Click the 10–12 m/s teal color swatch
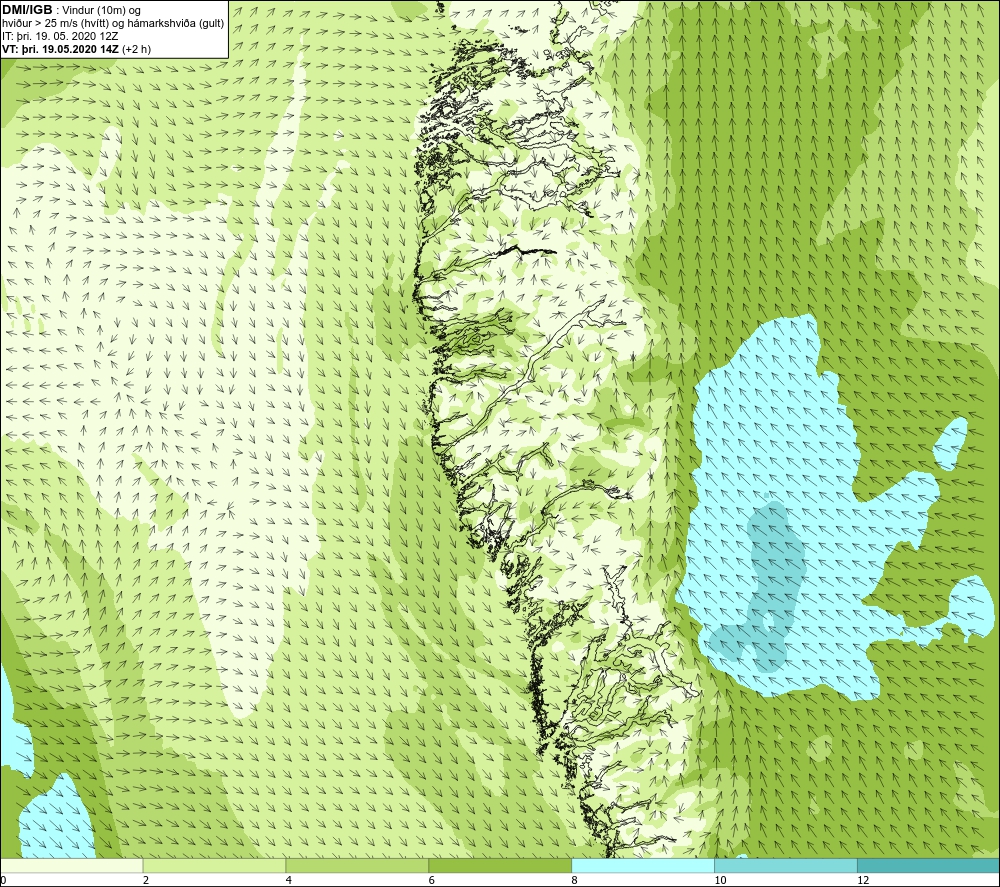This screenshot has width=1000, height=887. point(786,866)
